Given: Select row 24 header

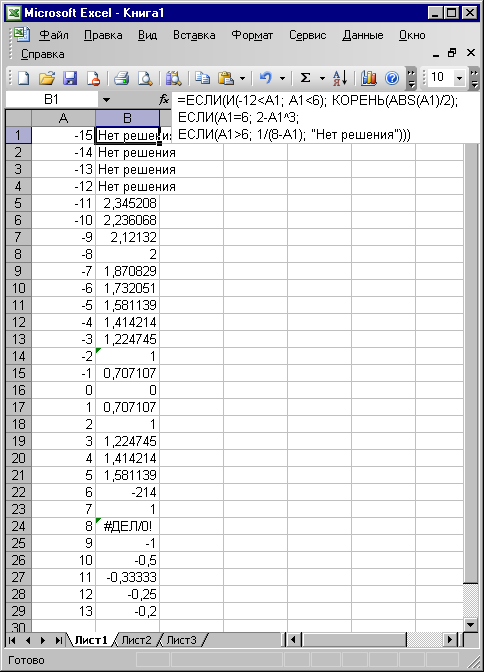Looking at the screenshot, I should pos(18,526).
